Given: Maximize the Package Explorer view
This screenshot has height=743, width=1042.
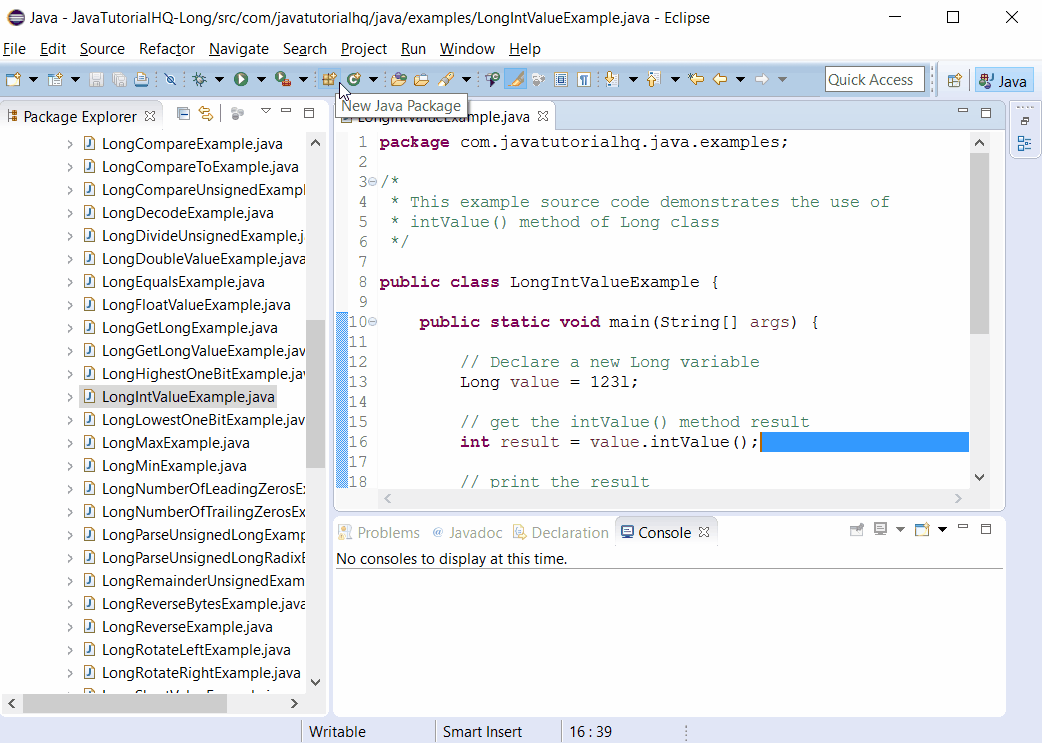Looking at the screenshot, I should point(309,113).
